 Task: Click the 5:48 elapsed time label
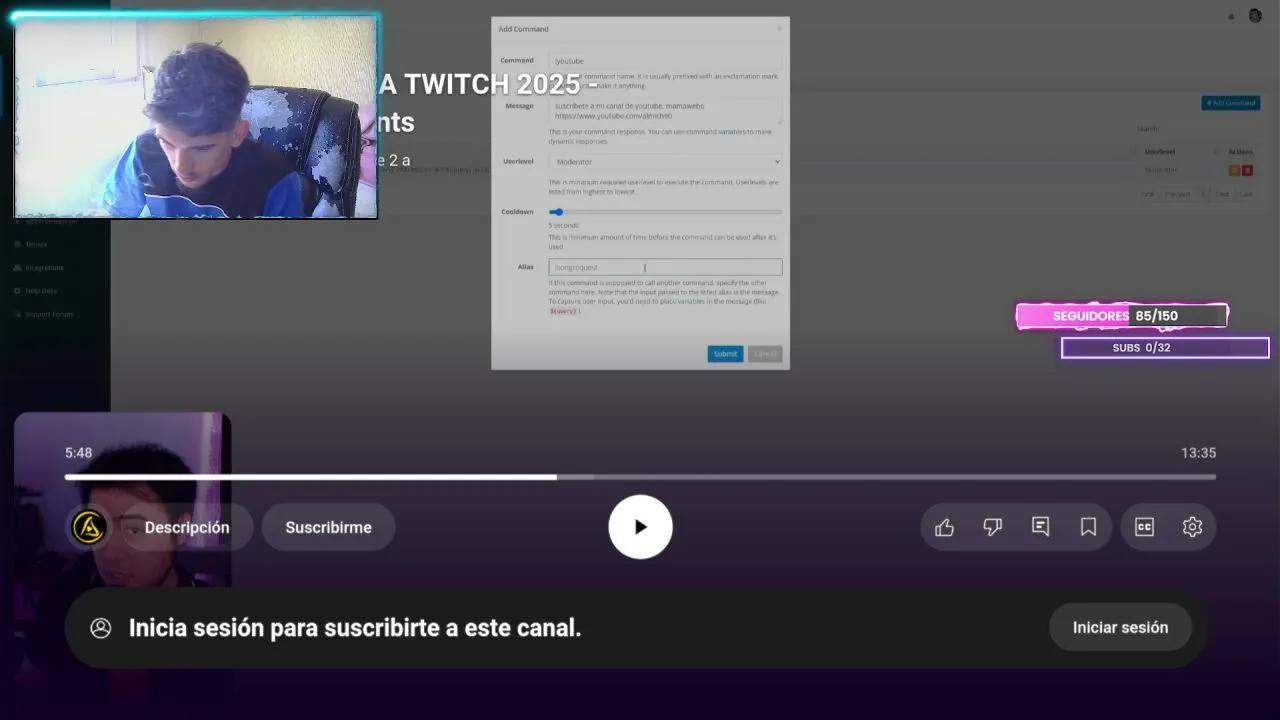pyautogui.click(x=78, y=453)
